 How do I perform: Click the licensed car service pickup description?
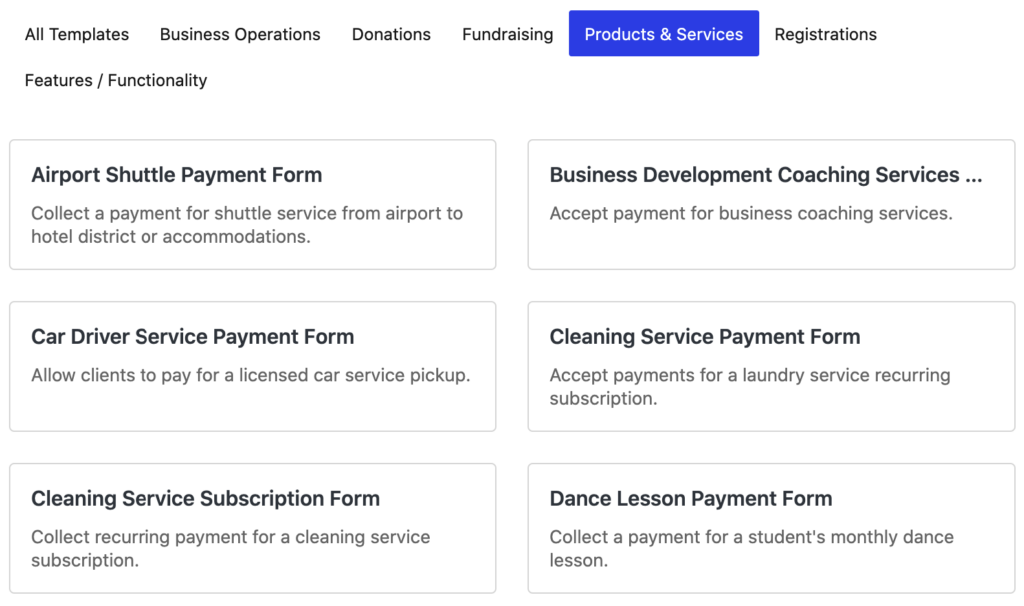[250, 375]
